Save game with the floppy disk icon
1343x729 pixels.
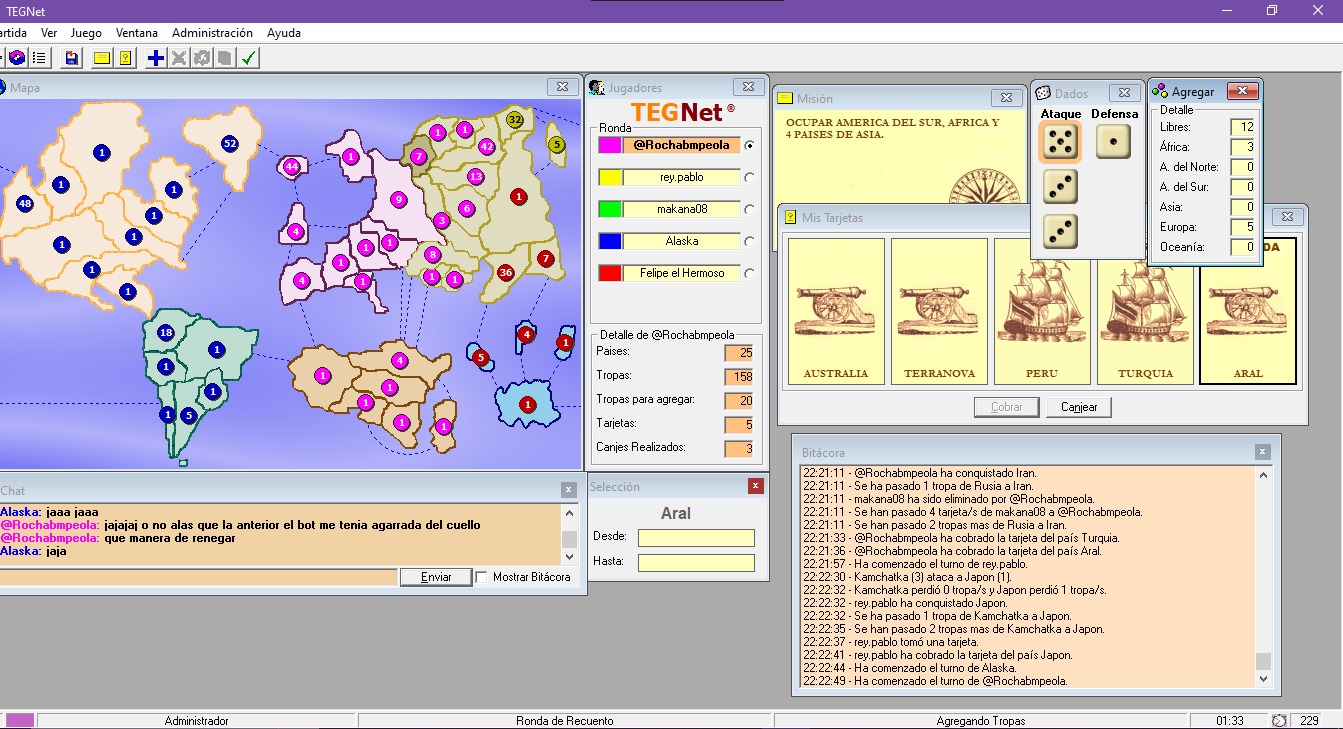[71, 58]
